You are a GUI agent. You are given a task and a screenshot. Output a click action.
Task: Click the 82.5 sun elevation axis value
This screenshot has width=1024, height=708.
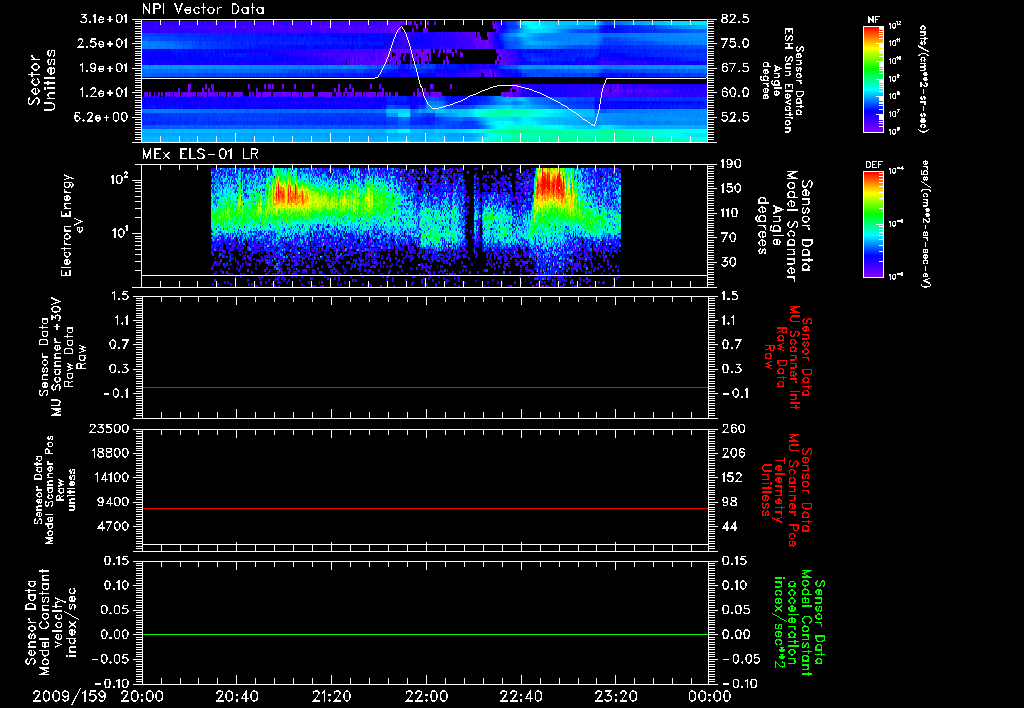click(x=735, y=19)
